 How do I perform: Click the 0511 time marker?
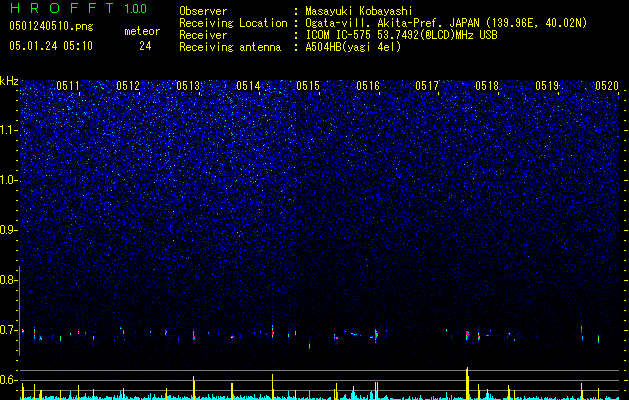[68, 86]
